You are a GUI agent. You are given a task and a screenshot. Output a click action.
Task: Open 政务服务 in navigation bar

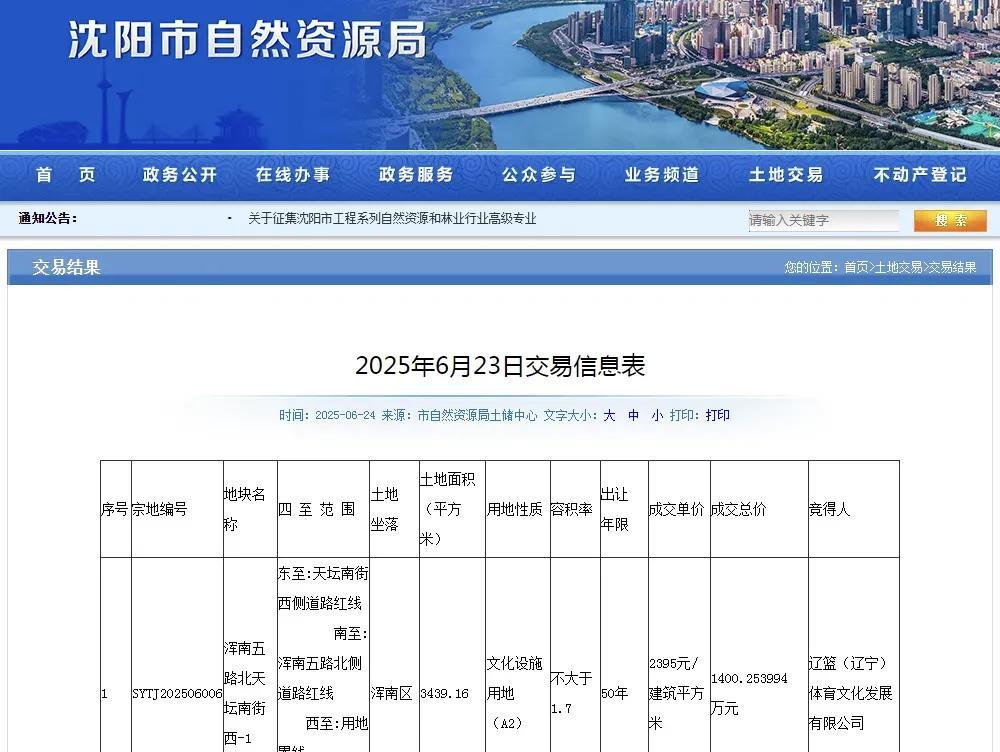pyautogui.click(x=416, y=175)
